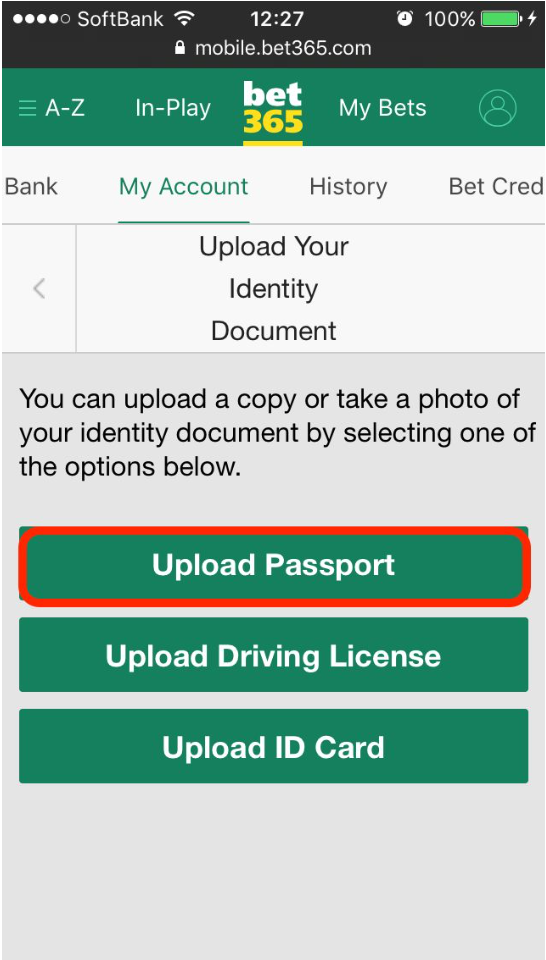The height and width of the screenshot is (960, 546).
Task: Click the Upload Driving License button
Action: pyautogui.click(x=274, y=655)
